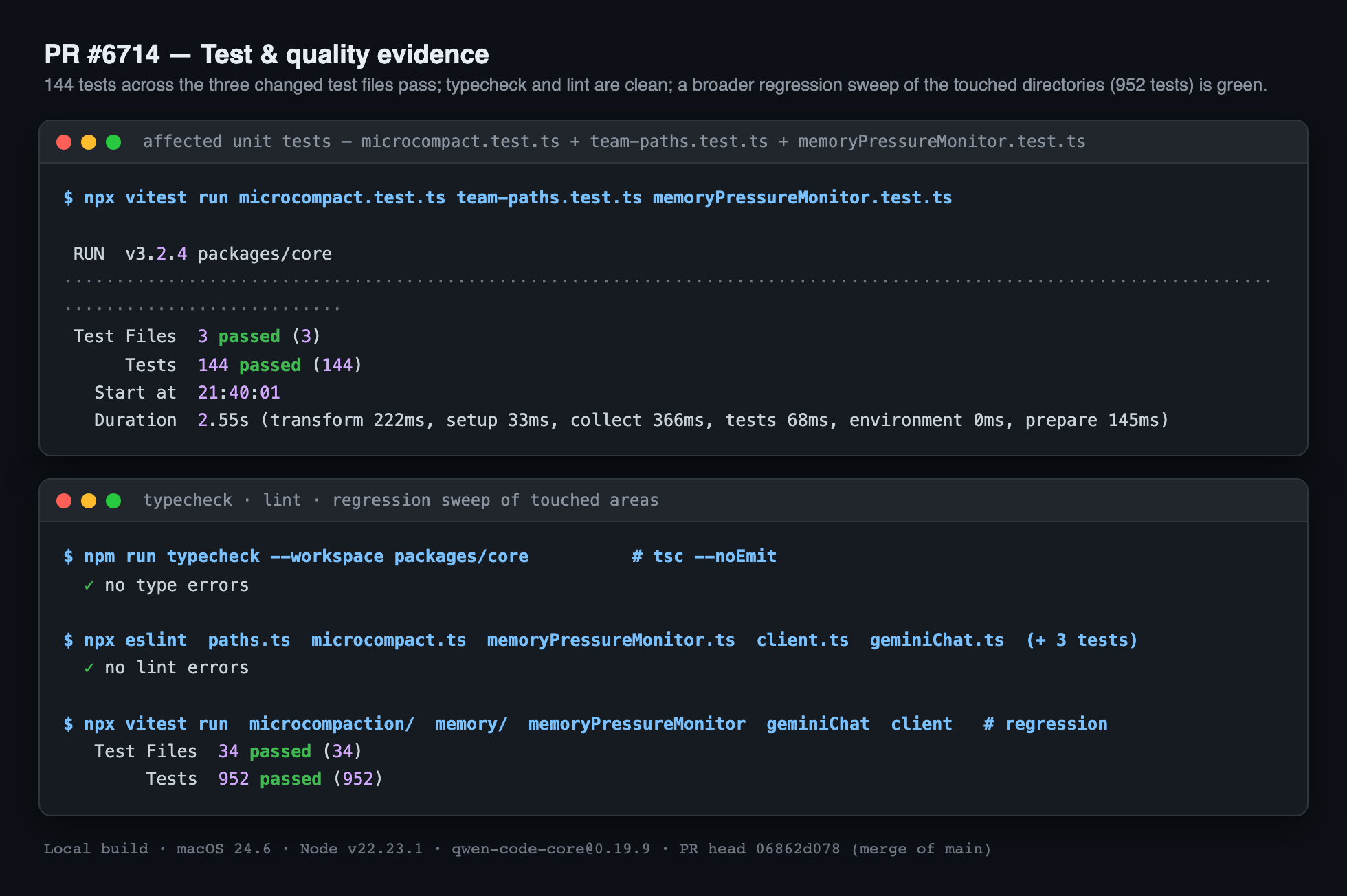The image size is (1347, 896).
Task: Click command 'npx vitest run microcompact.test.ts'
Action: [x=508, y=198]
